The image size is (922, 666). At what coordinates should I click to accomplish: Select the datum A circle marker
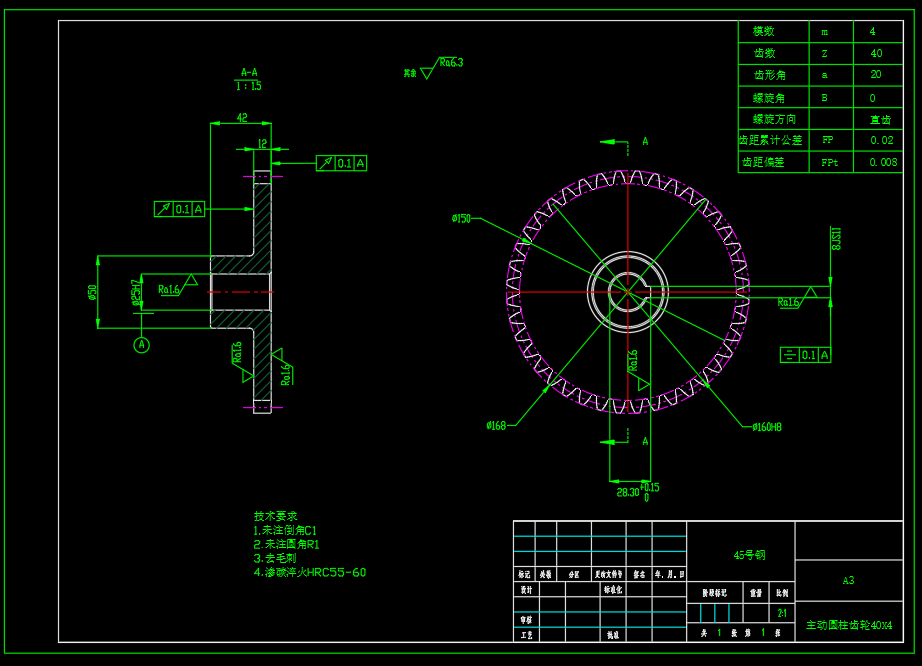[142, 345]
